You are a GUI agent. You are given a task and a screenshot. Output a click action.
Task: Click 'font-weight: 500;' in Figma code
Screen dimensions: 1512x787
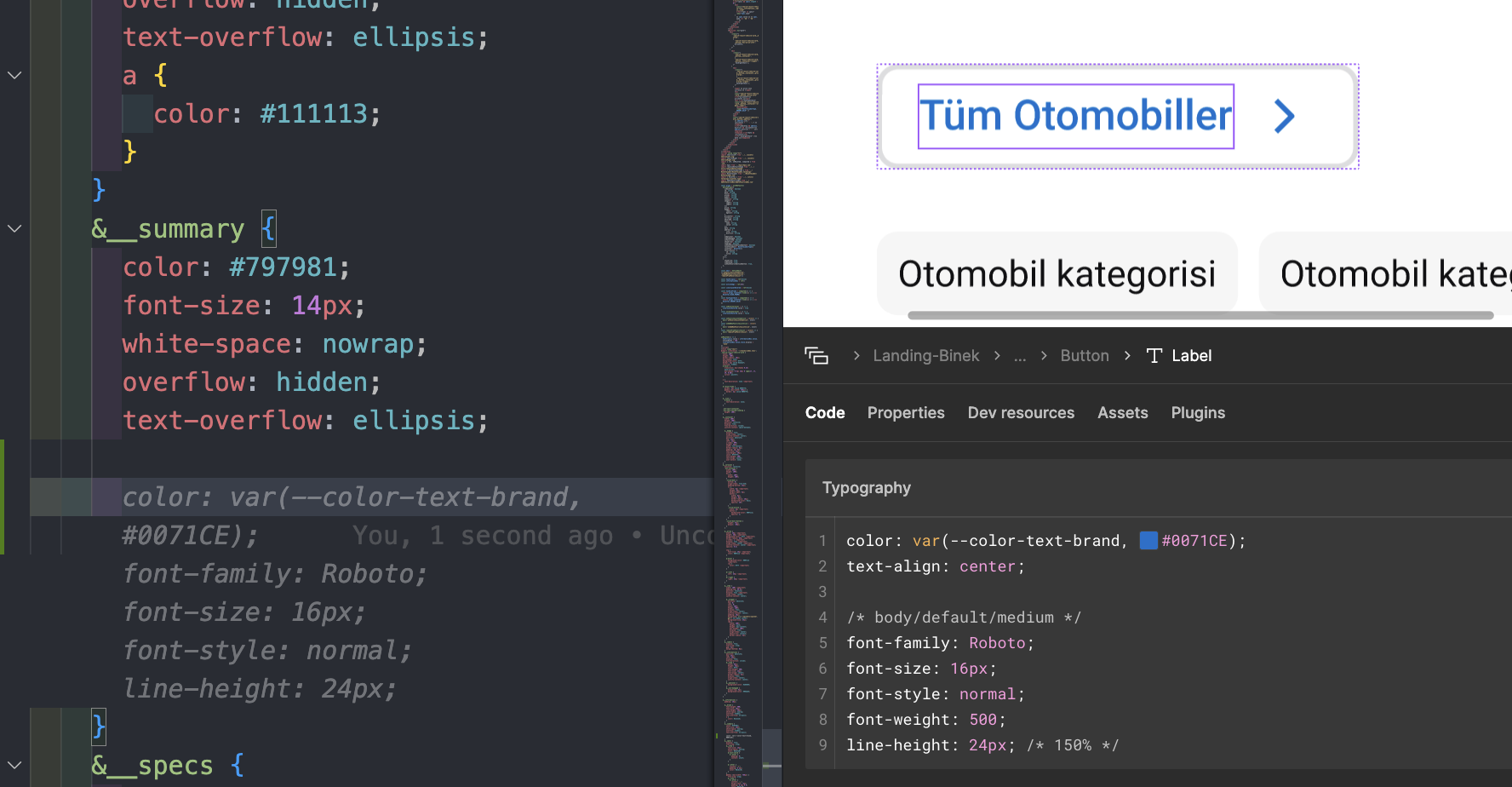pos(925,720)
